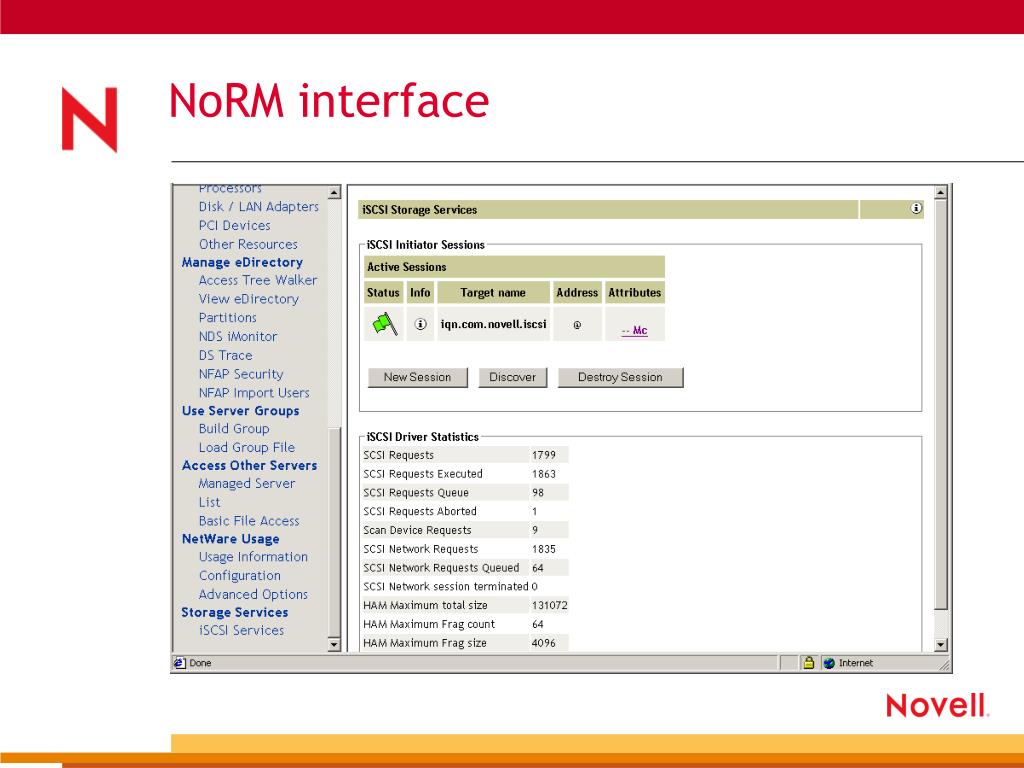Open PCI Devices link

(x=234, y=225)
